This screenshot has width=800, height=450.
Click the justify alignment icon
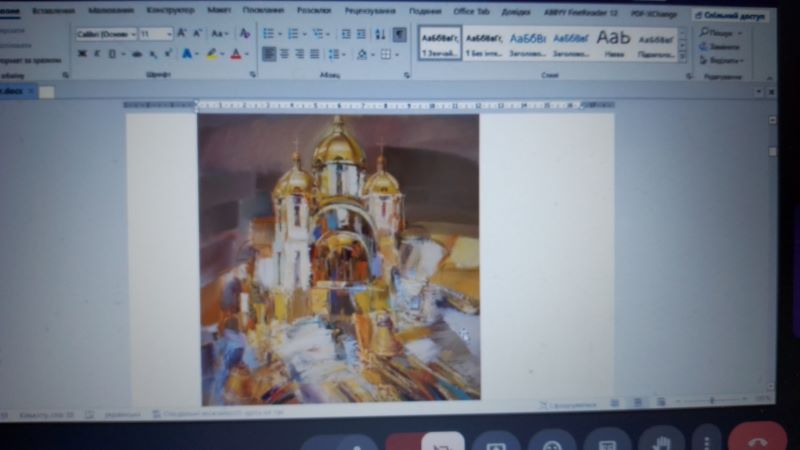[315, 54]
